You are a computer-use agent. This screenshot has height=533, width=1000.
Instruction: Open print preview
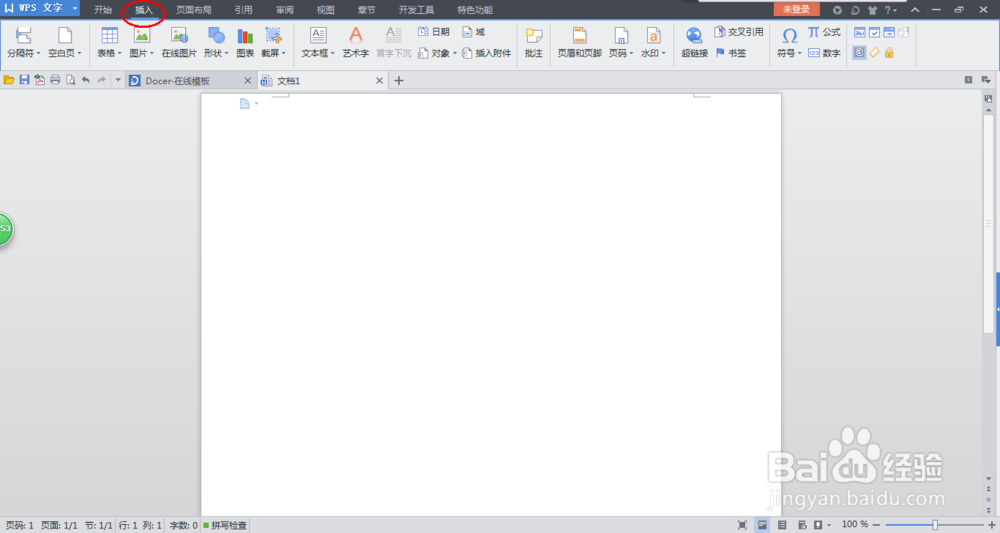pos(70,80)
